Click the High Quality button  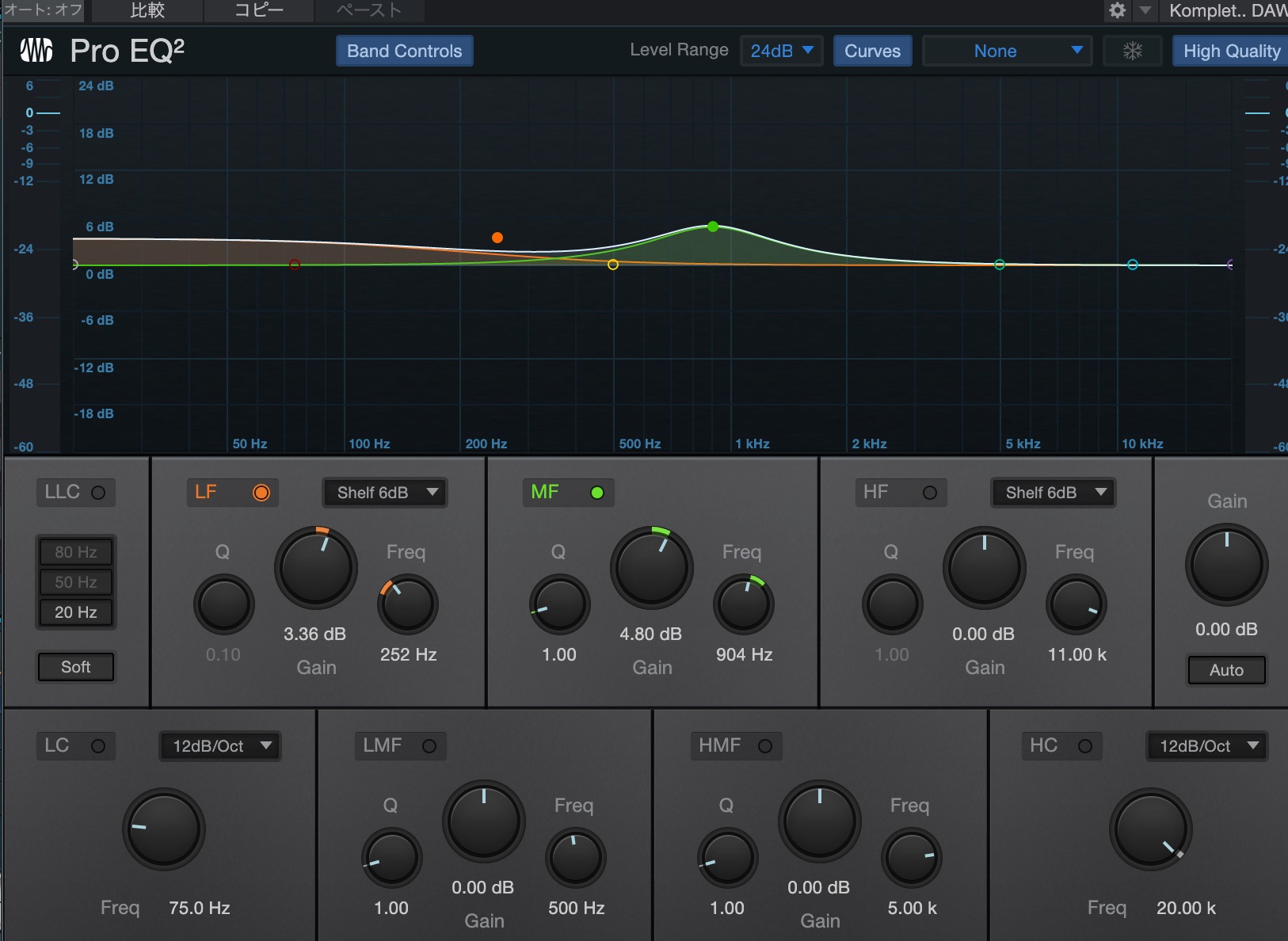[x=1230, y=51]
